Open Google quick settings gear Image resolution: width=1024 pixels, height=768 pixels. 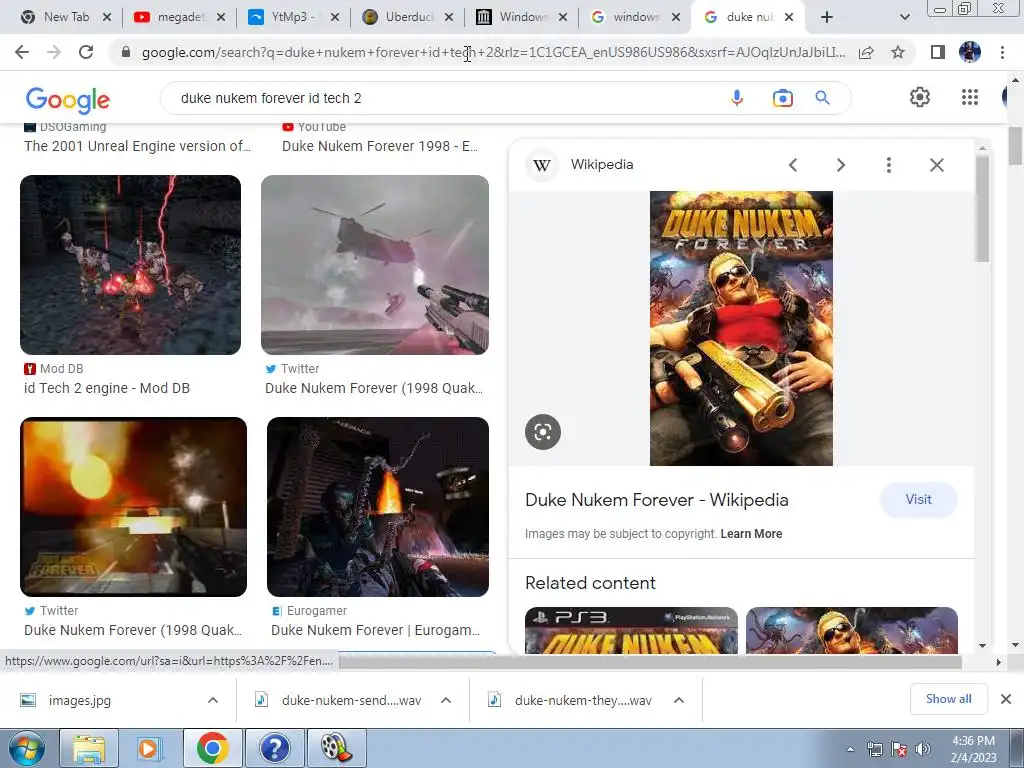920,97
